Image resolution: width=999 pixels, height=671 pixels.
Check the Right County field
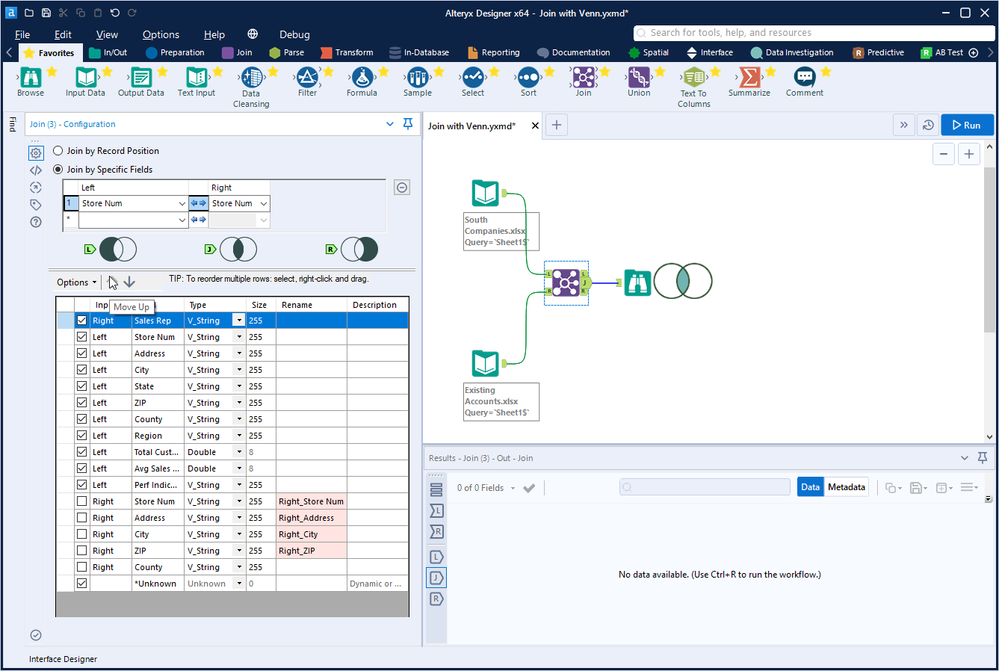click(x=82, y=566)
